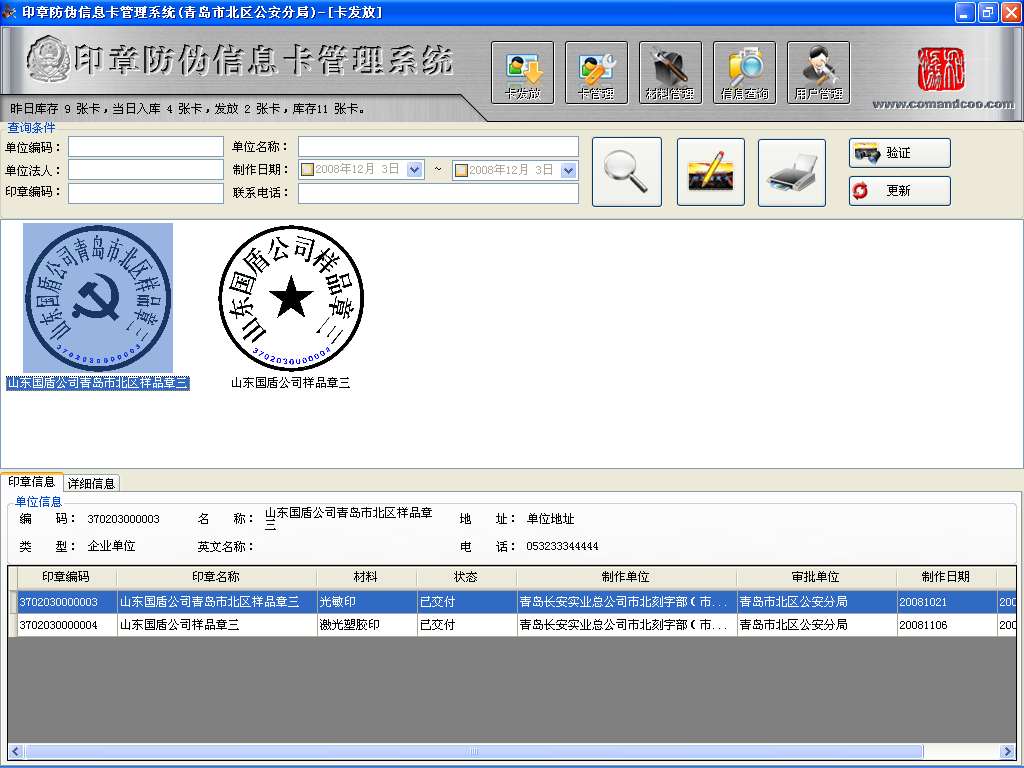Open the 信息查询 information query module
1024x768 pixels.
pos(744,72)
